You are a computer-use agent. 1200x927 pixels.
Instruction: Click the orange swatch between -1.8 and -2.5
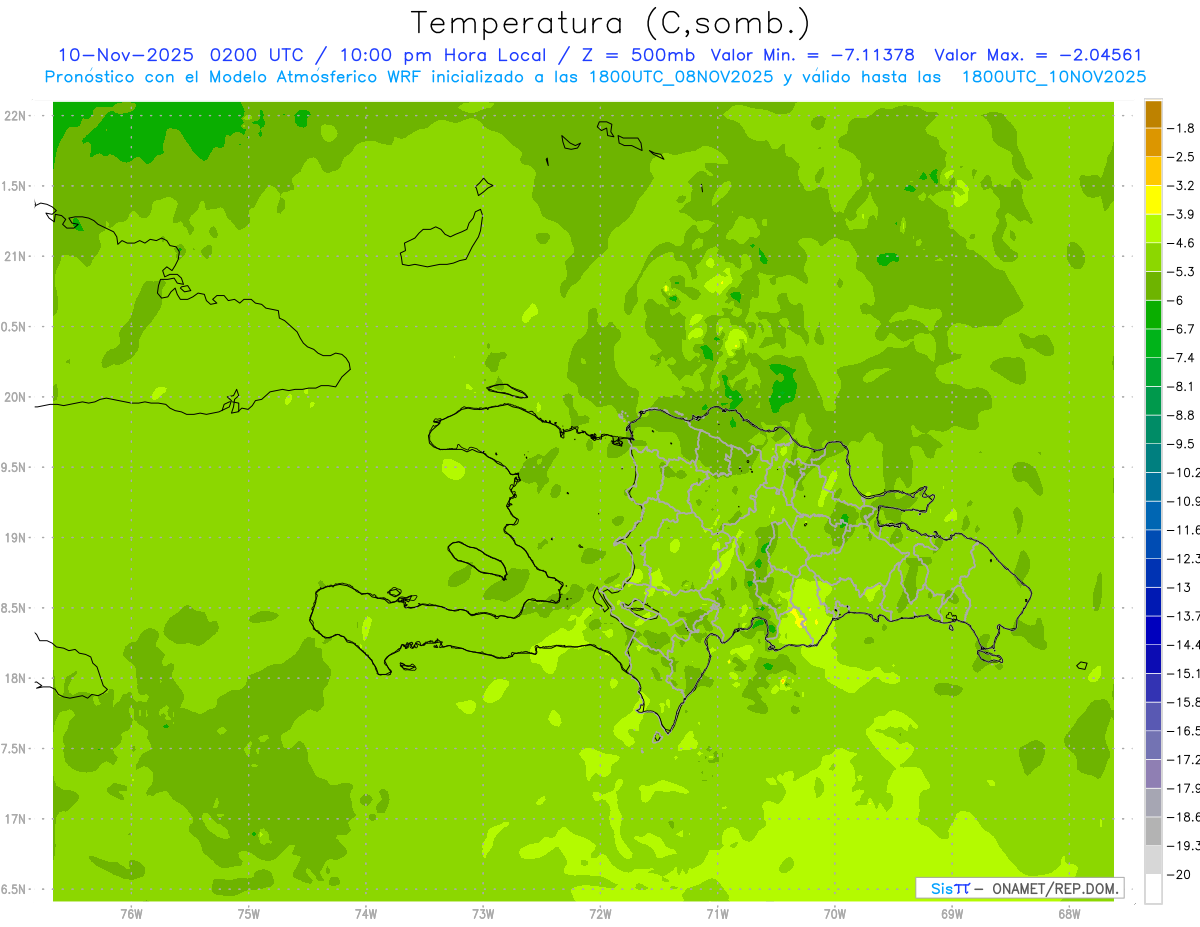point(1153,142)
